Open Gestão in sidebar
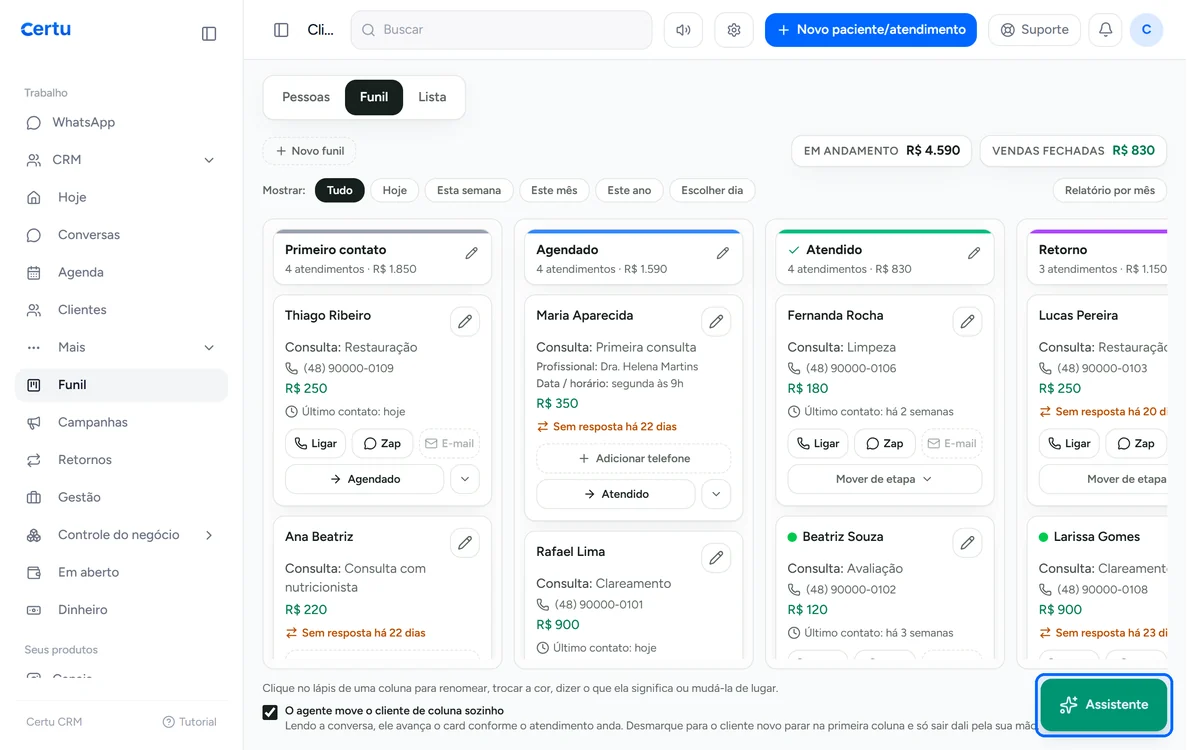Viewport: 1200px width, 750px height. [121, 497]
